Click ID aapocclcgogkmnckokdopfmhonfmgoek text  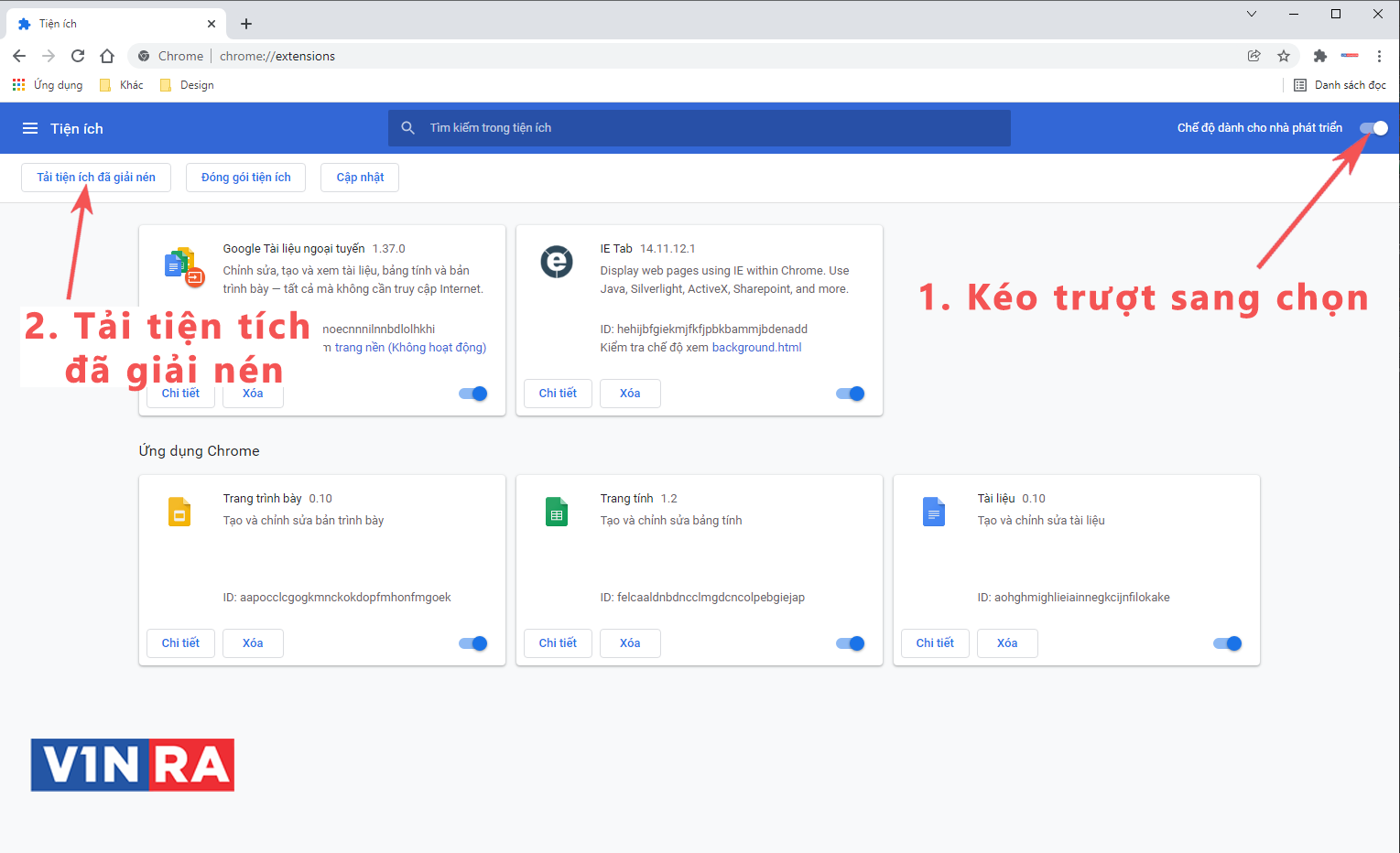337,598
